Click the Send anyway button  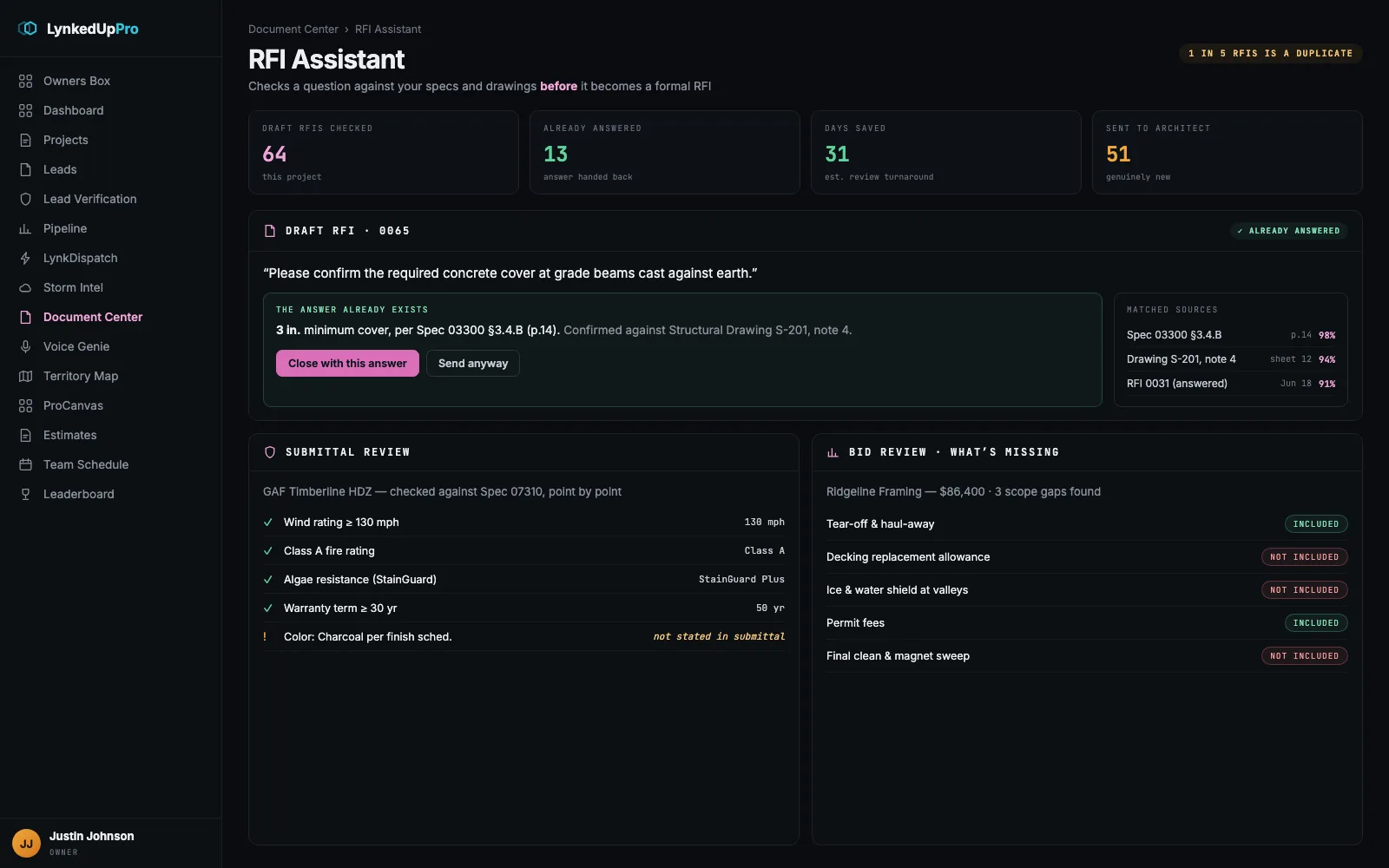473,363
